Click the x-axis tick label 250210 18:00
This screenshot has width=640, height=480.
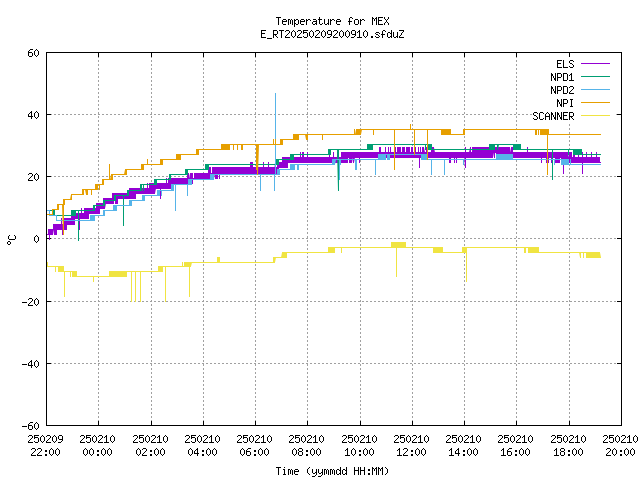tap(569, 446)
